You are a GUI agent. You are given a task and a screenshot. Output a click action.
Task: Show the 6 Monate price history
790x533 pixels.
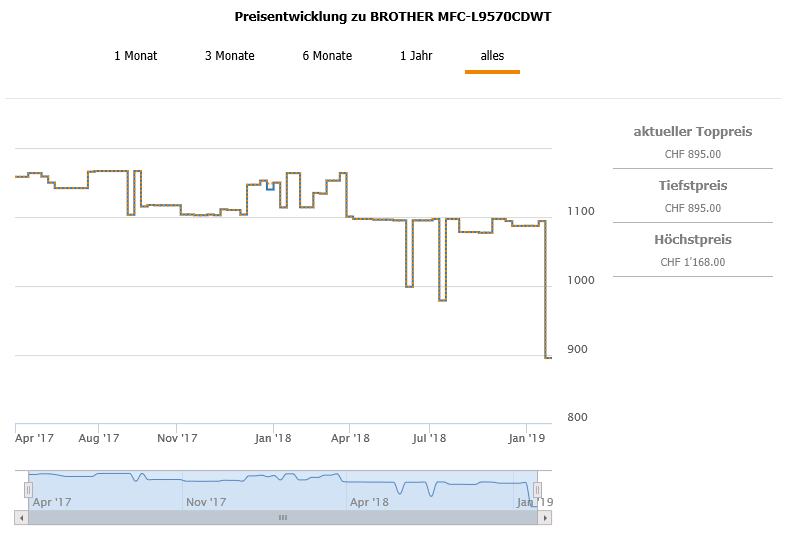pyautogui.click(x=327, y=56)
